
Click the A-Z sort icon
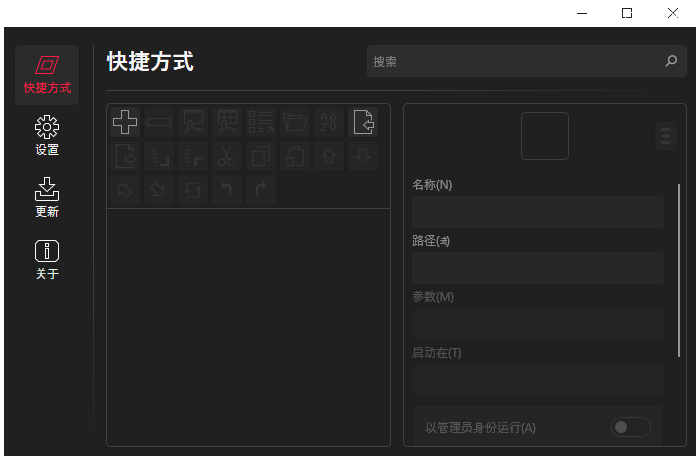[x=329, y=122]
